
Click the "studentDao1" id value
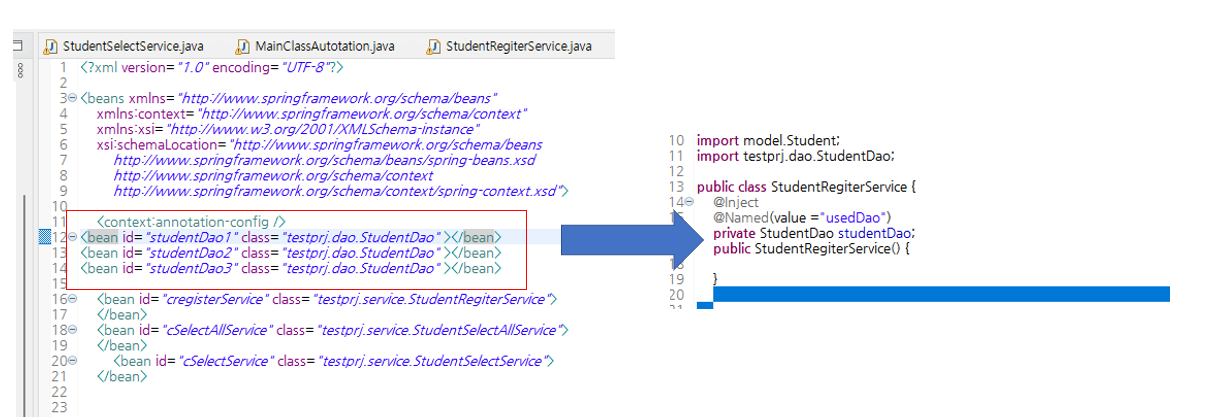[193, 237]
